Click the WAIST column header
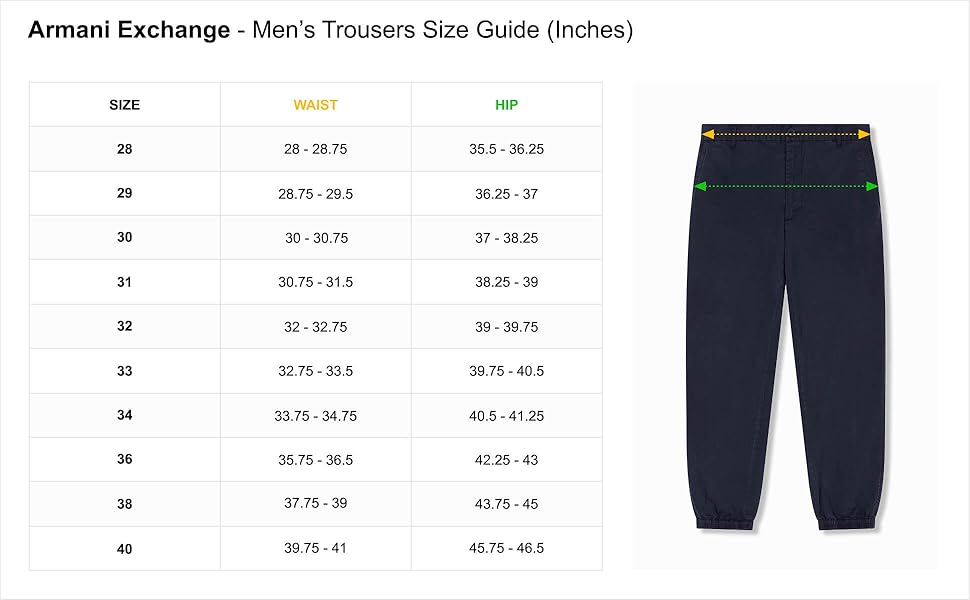This screenshot has height=600, width=970. click(315, 105)
